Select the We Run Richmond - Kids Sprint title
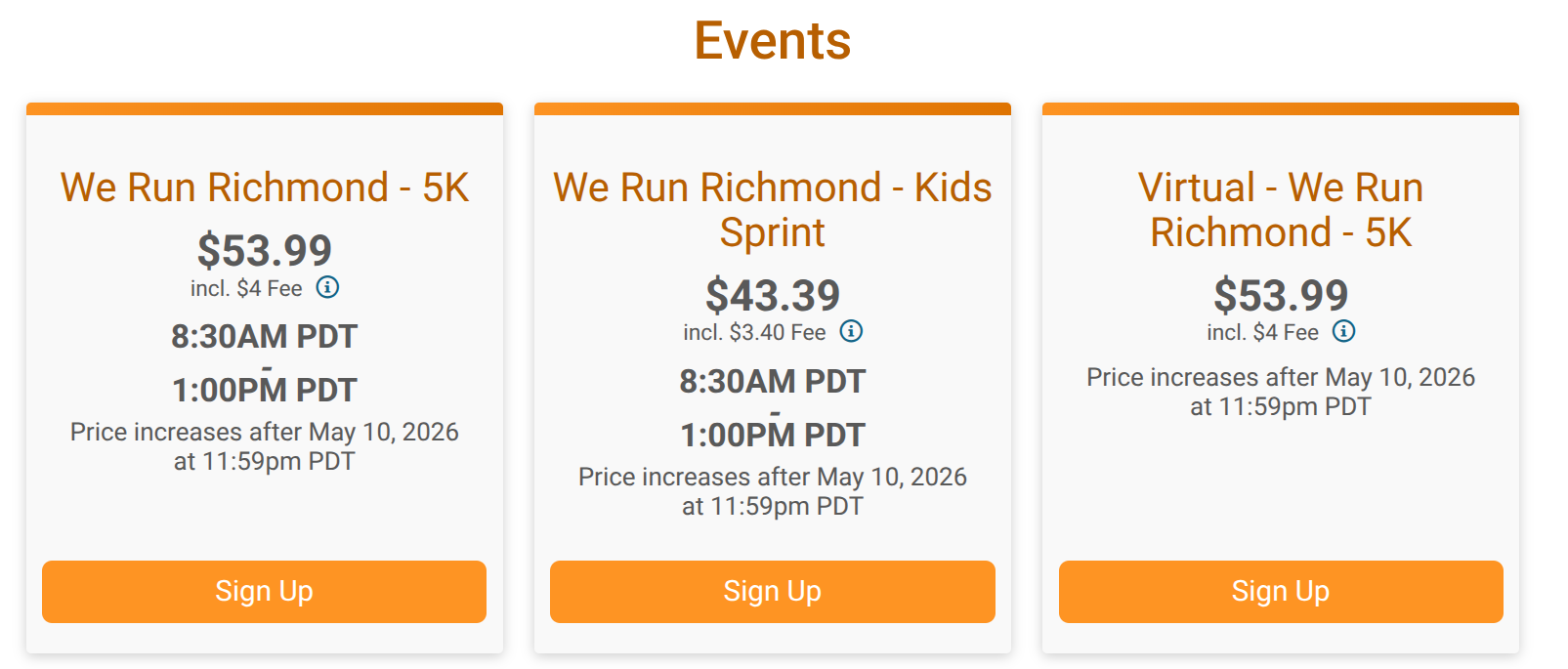 coord(772,209)
